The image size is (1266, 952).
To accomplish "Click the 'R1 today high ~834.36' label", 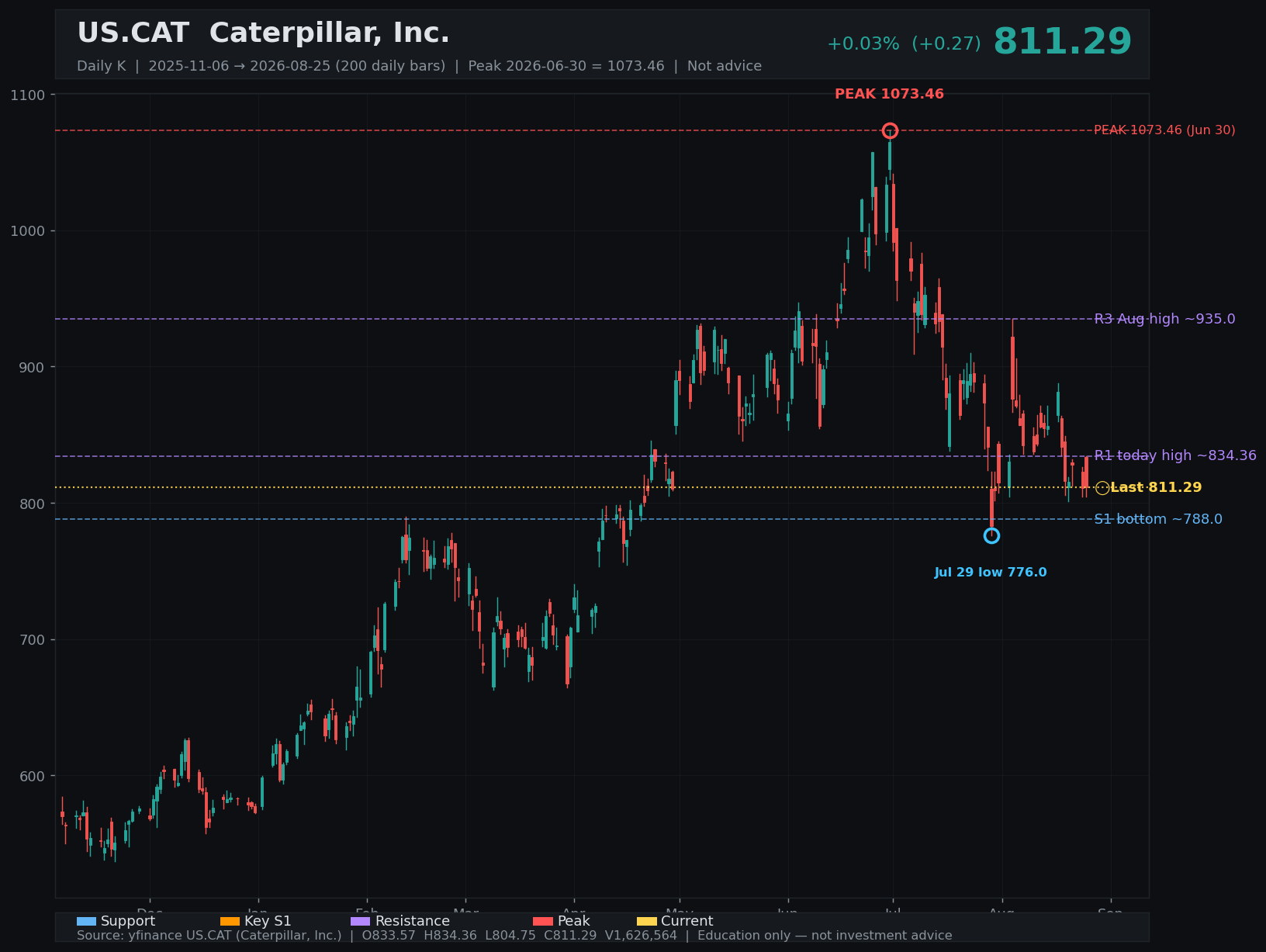I will [1175, 455].
